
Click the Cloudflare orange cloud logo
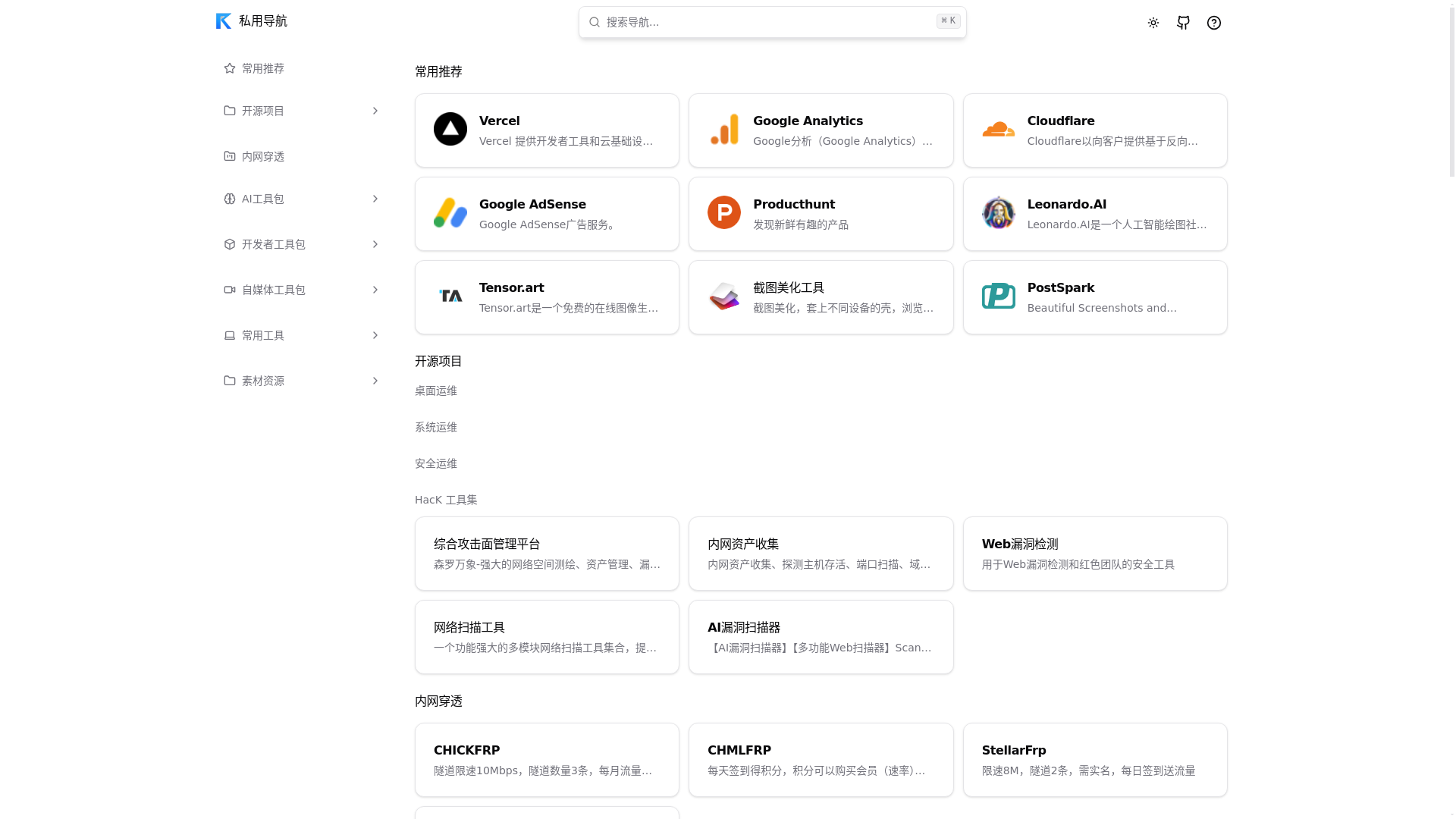click(998, 129)
